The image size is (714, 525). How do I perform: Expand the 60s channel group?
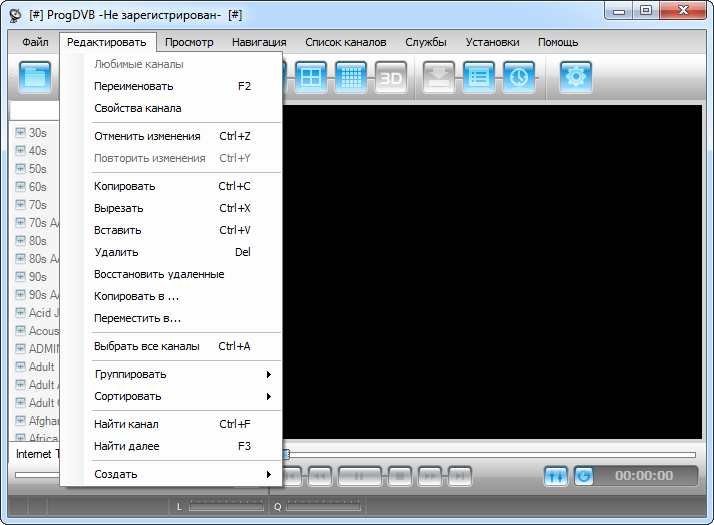pos(20,186)
